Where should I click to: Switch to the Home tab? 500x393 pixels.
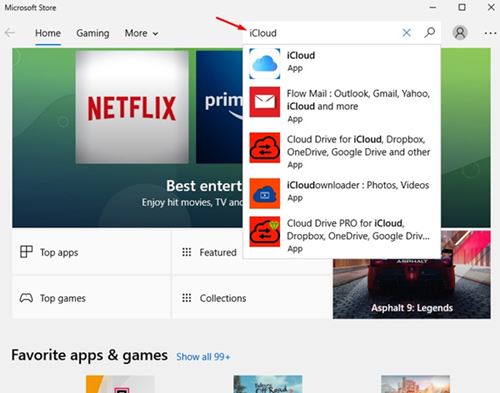pos(48,33)
